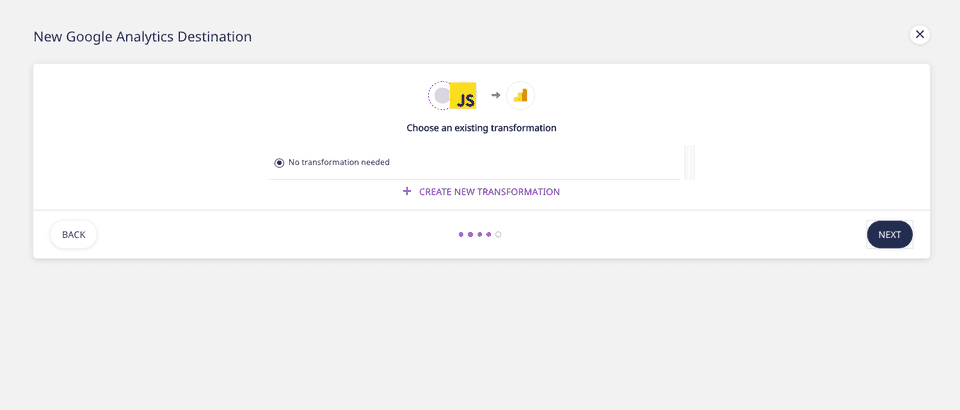Jump to the second step dot

470,235
